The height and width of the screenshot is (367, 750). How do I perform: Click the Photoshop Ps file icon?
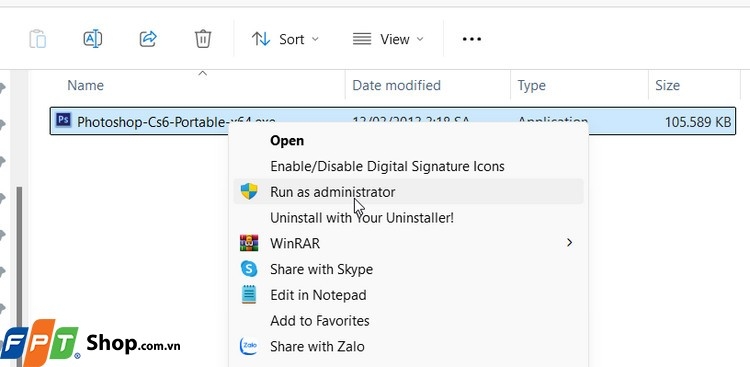click(63, 119)
